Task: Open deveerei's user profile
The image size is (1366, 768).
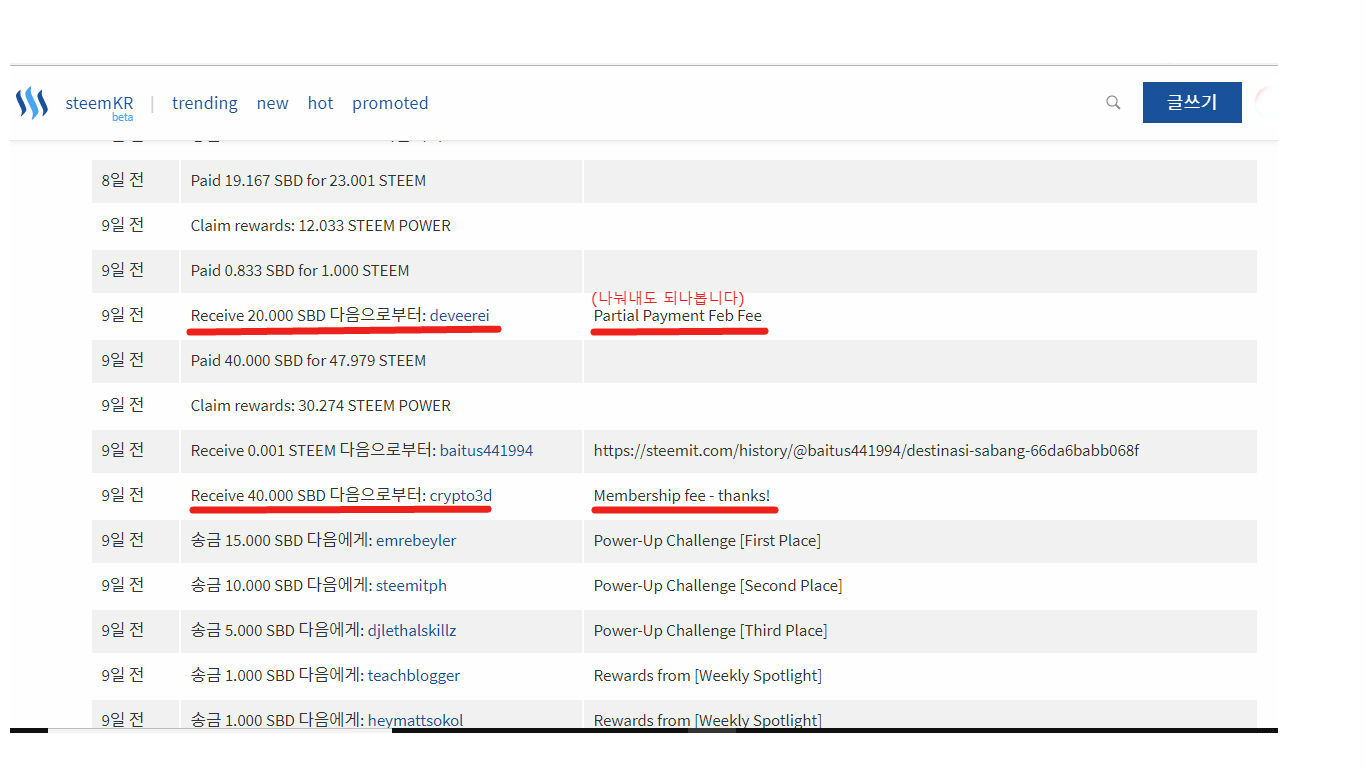Action: point(461,315)
